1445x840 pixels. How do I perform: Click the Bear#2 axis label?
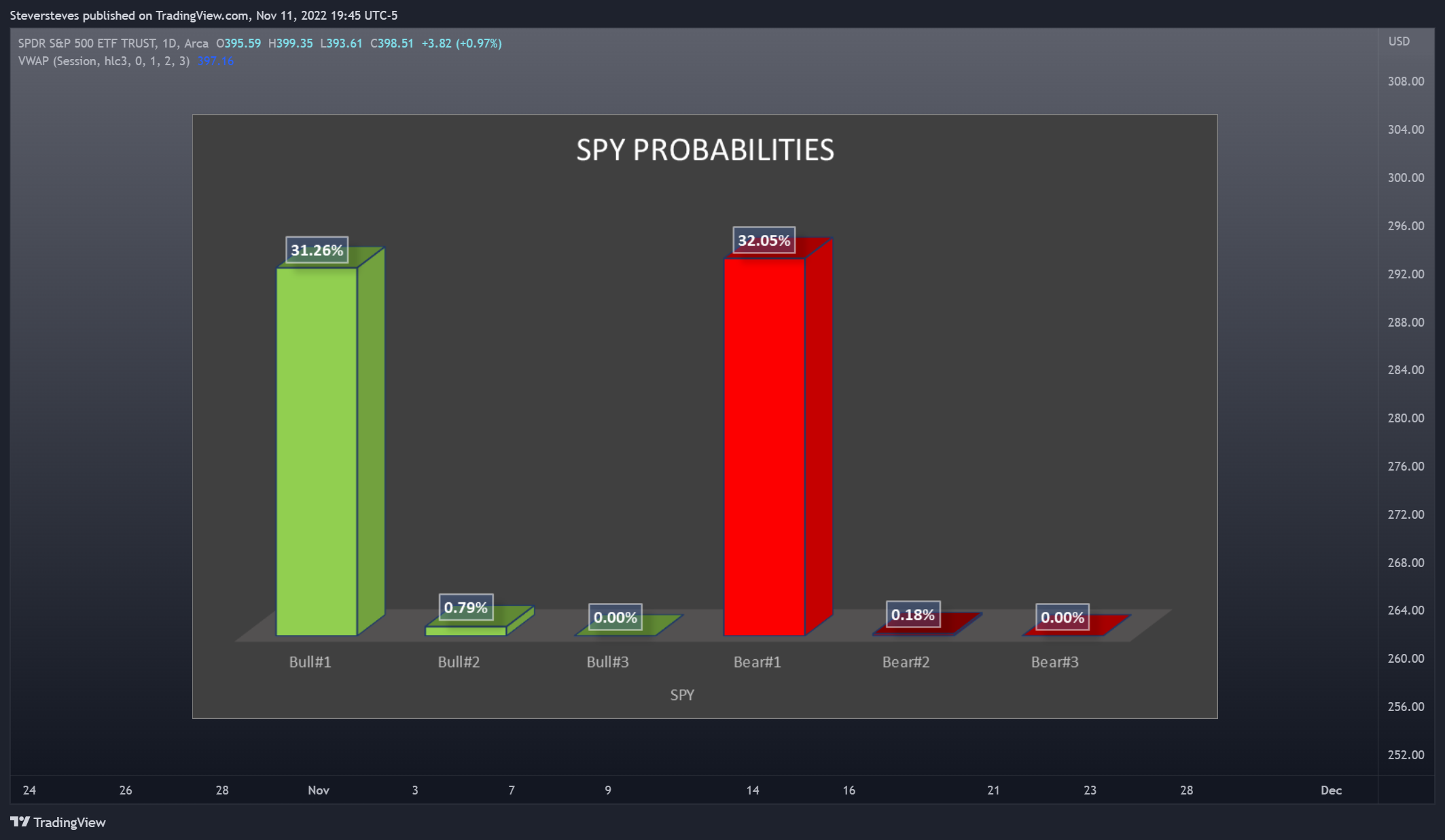[x=906, y=661]
